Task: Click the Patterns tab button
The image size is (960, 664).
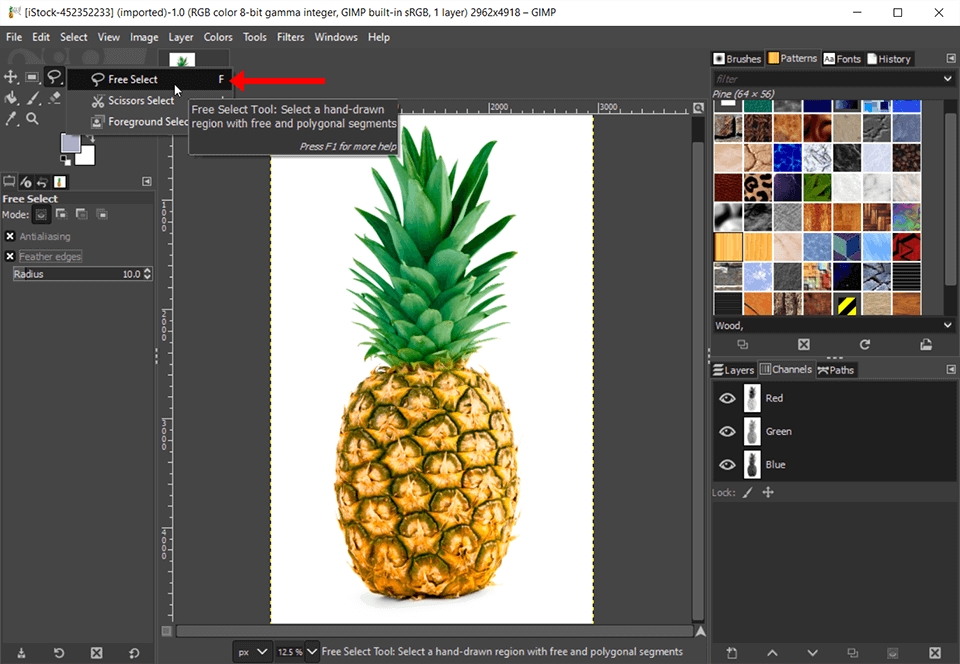Action: pyautogui.click(x=791, y=58)
